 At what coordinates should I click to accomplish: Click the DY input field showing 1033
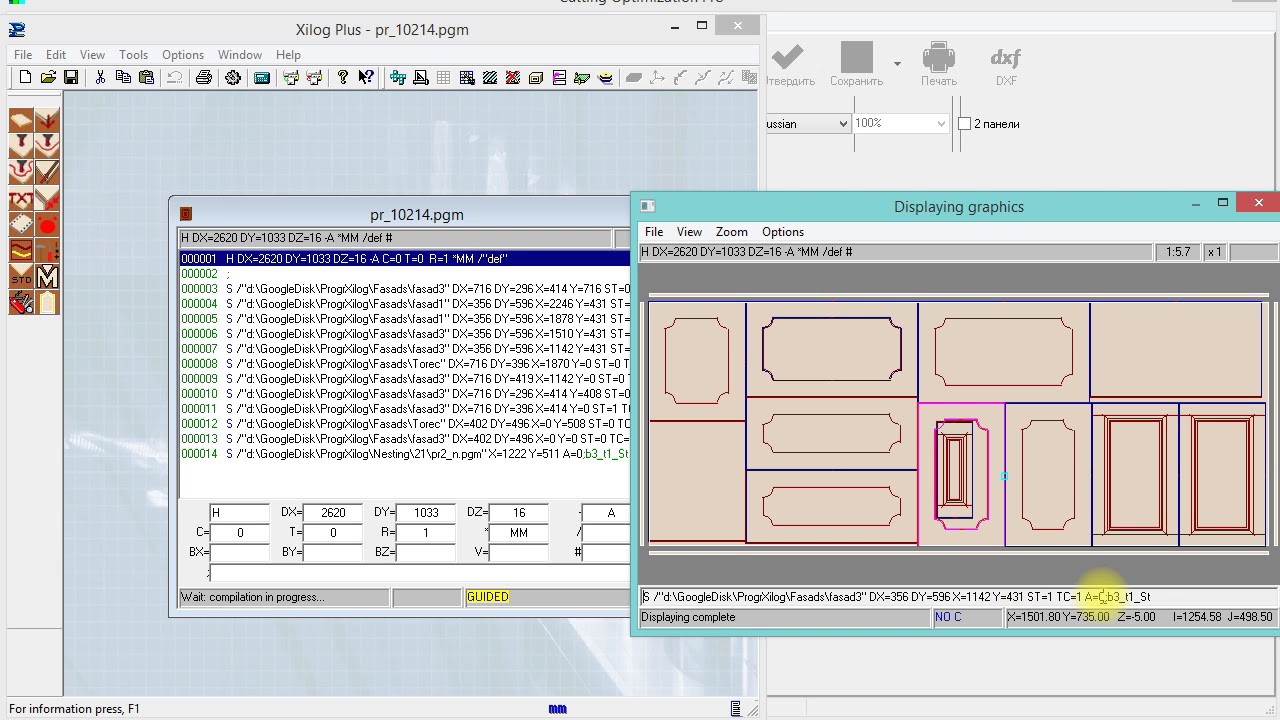[426, 513]
